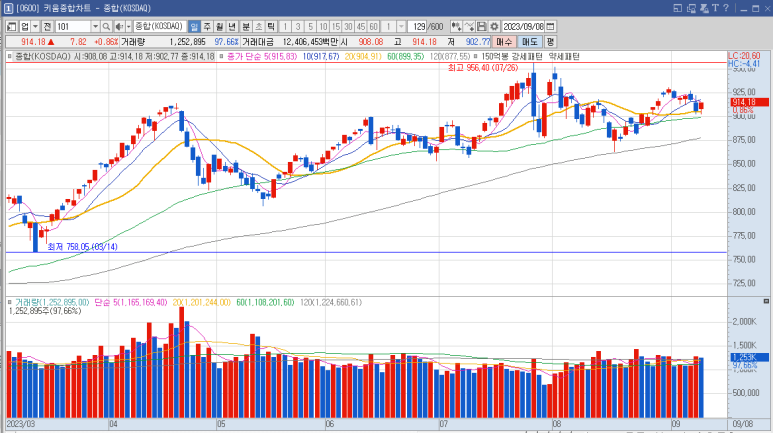This screenshot has height=433, width=773.
Task: Click the floppy disk save icon
Action: (x=482, y=26)
